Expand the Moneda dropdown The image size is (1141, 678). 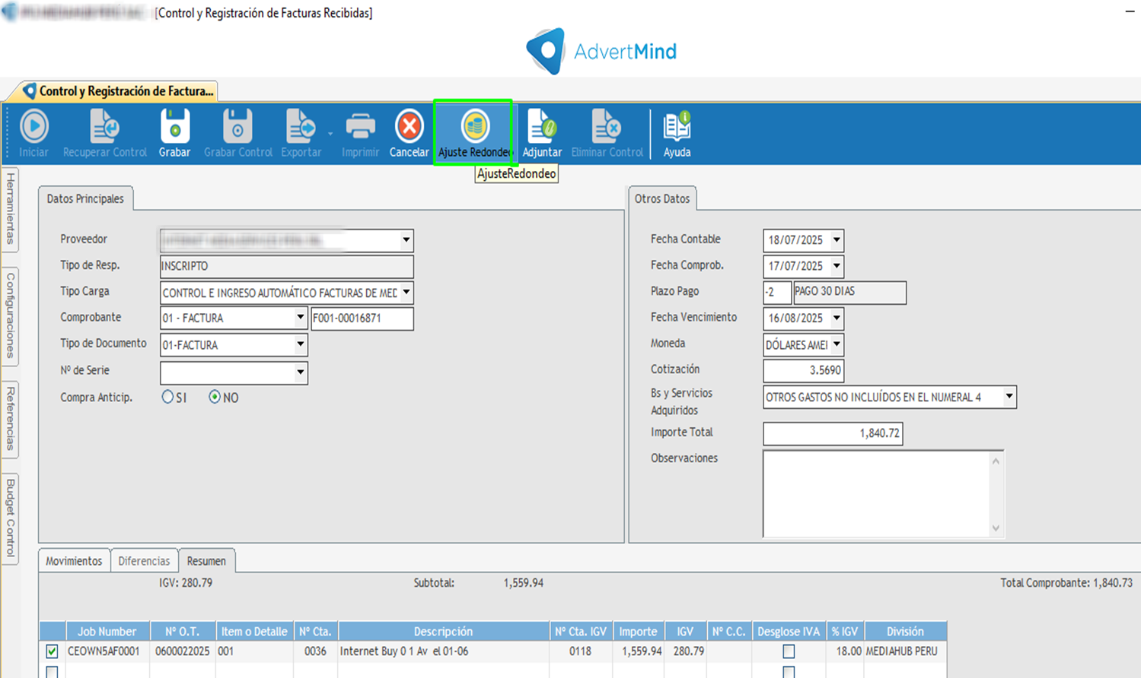[x=836, y=344]
